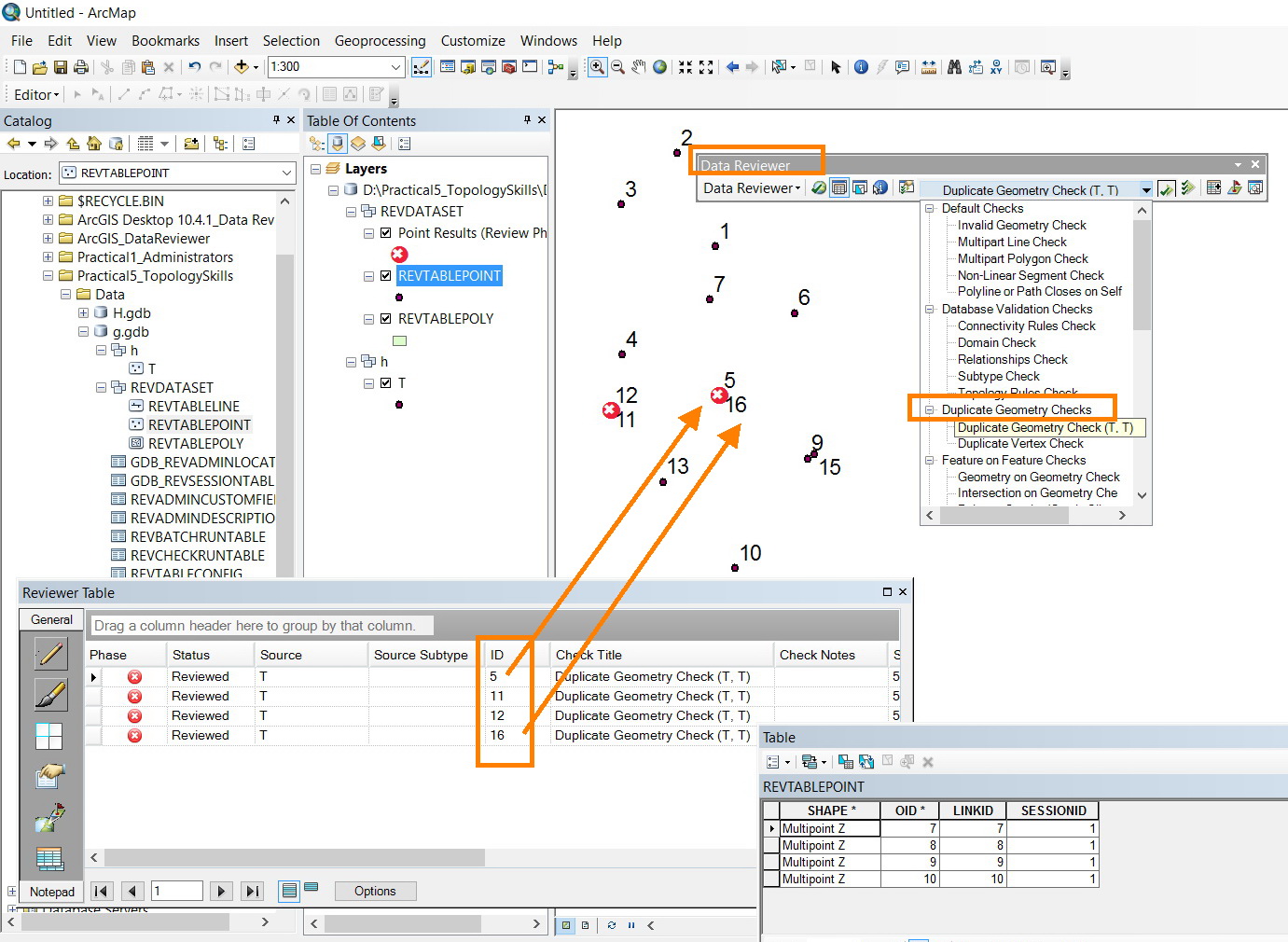The height and width of the screenshot is (942, 1288).
Task: Click the record number field in Reviewer Table
Action: tap(177, 892)
